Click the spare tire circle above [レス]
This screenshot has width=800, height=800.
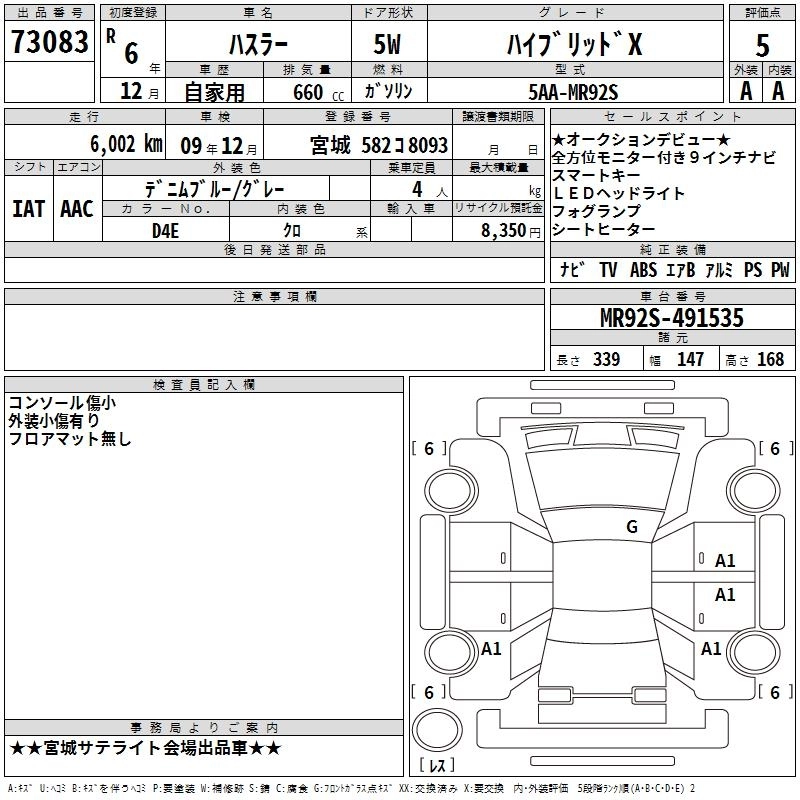pos(437,730)
